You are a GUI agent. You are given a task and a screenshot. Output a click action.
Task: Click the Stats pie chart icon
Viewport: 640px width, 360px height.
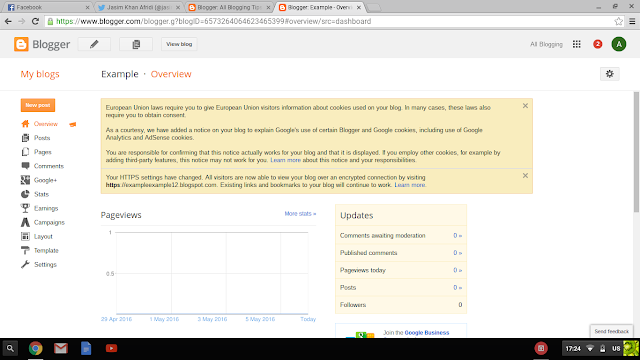25,194
